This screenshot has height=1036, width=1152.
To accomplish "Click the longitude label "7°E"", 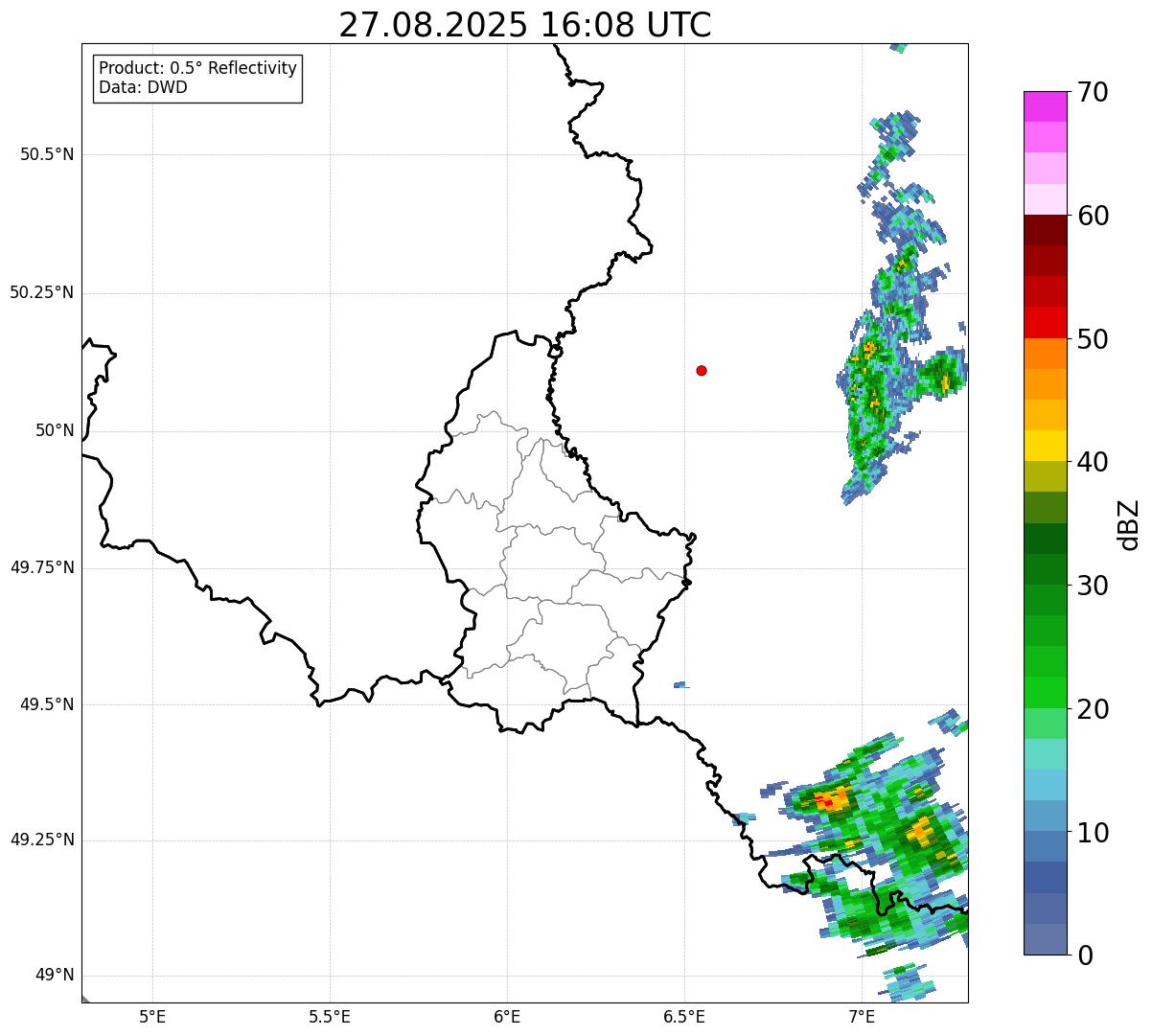I will point(862,1019).
